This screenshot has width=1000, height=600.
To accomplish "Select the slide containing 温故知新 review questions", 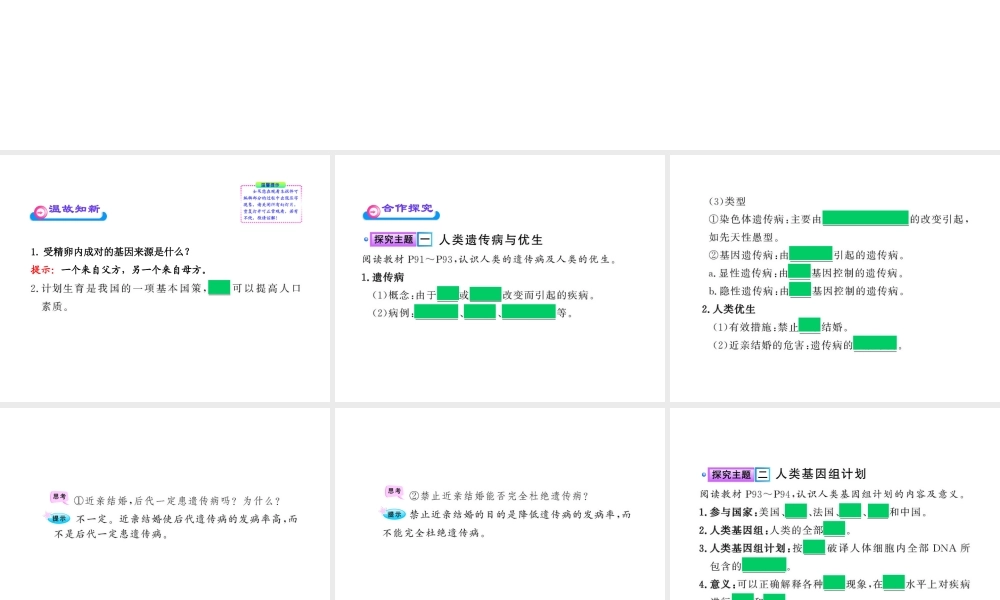I will click(165, 278).
